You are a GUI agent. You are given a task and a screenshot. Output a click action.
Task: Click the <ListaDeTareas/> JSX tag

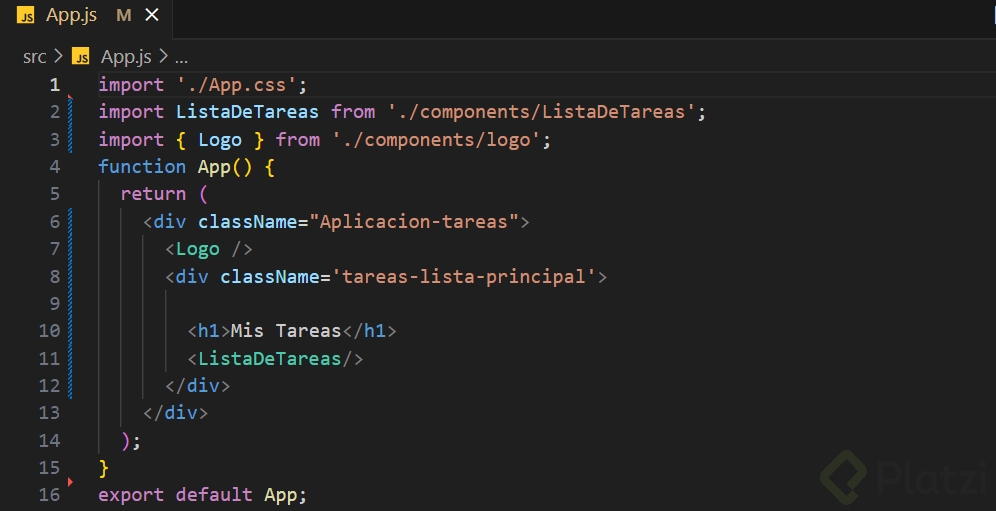[275, 358]
